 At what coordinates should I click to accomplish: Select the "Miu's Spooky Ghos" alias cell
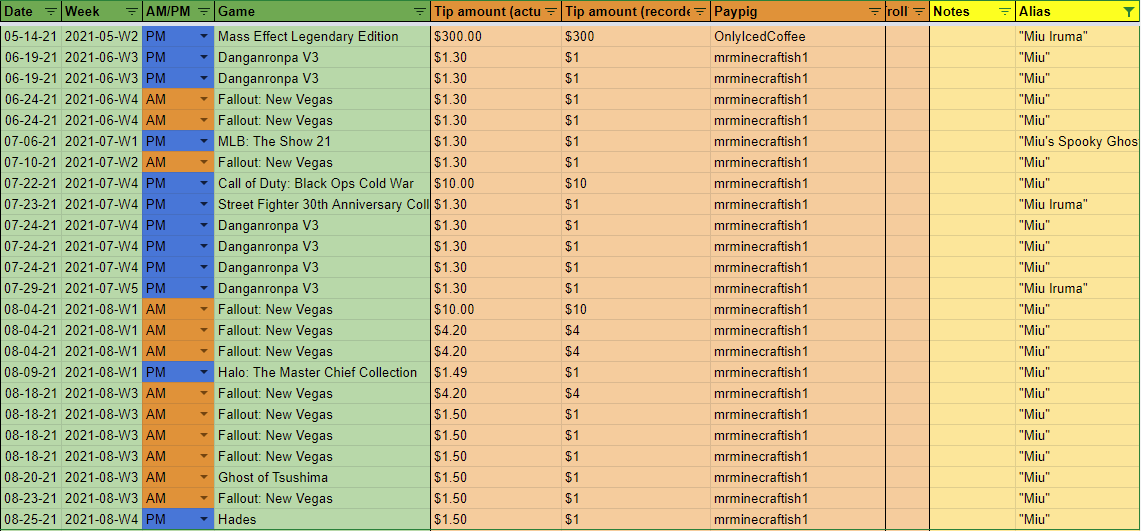pos(1078,141)
